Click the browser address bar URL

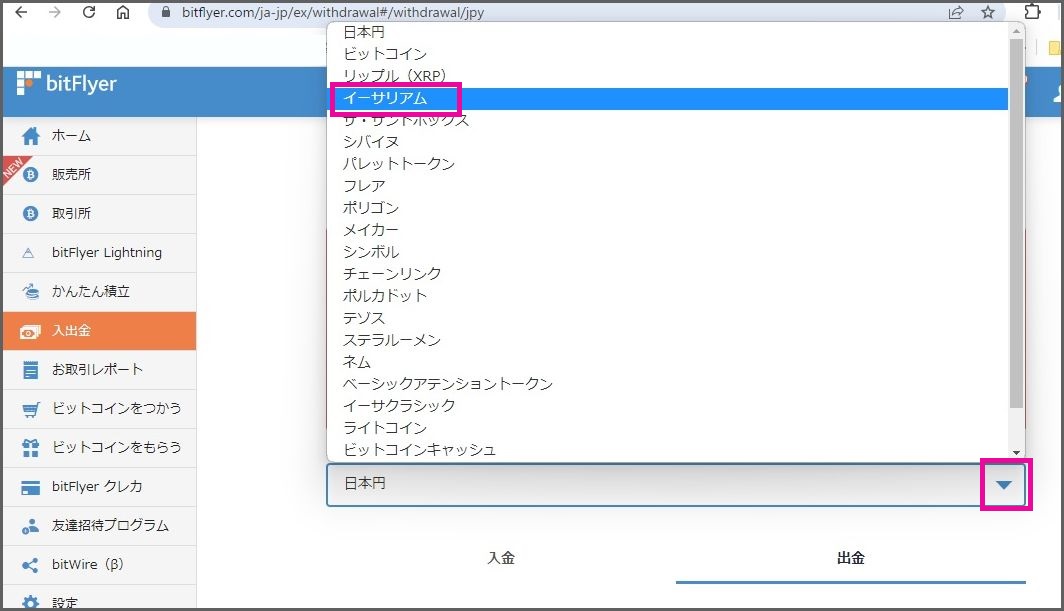tap(332, 12)
